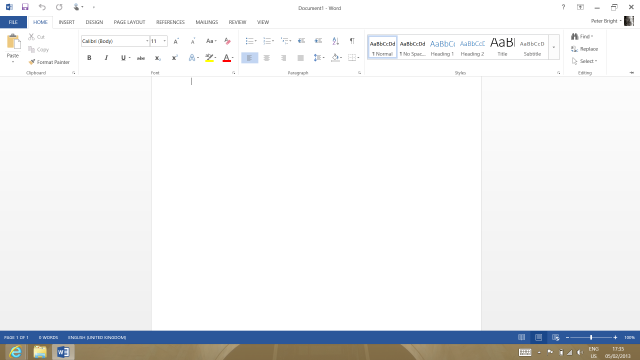640x360 pixels.
Task: Toggle Print Layout view in status bar
Action: pyautogui.click(x=538, y=338)
